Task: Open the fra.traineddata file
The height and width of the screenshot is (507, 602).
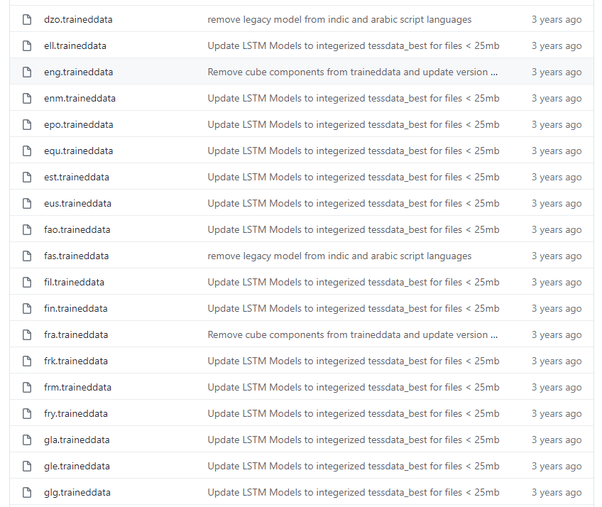Action: pos(76,335)
